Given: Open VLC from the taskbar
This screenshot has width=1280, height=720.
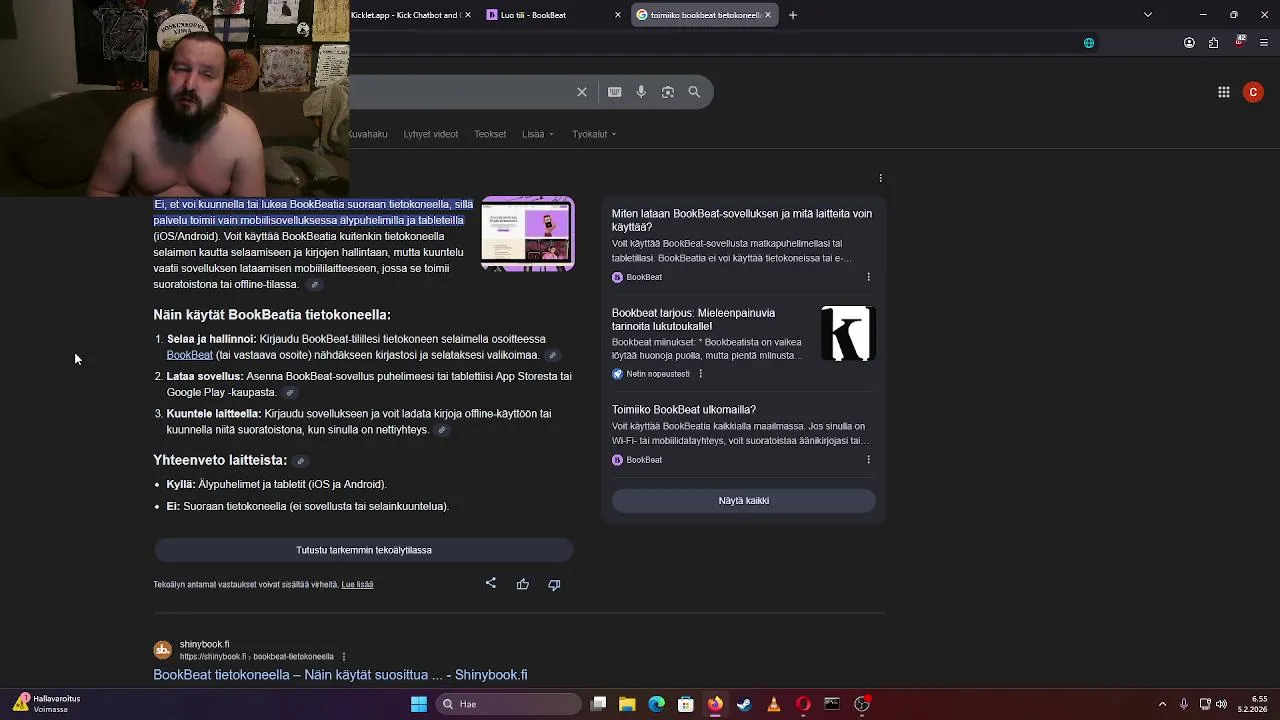Looking at the screenshot, I should 773,704.
